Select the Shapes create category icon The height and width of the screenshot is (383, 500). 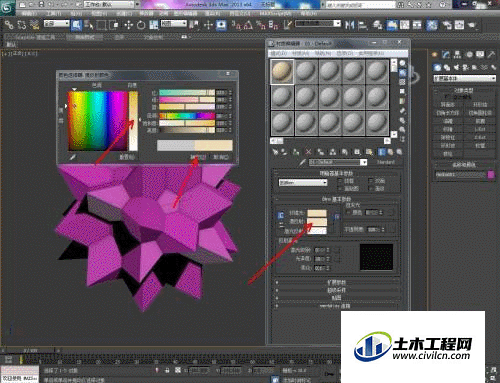tap(447, 67)
